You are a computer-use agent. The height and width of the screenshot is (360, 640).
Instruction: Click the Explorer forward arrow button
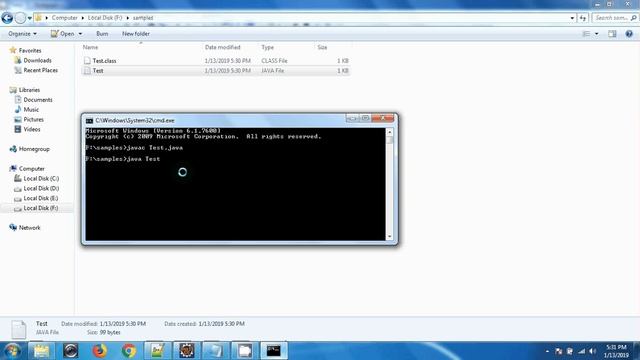tap(20, 18)
